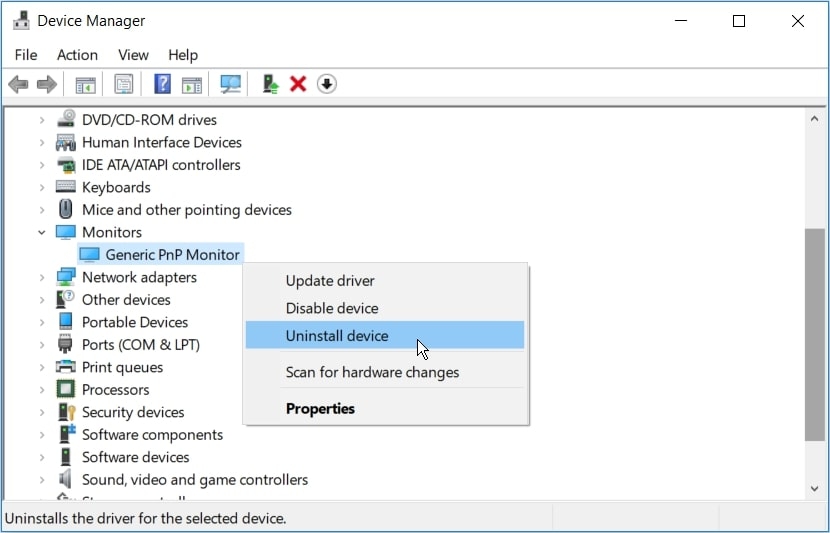Screen dimensions: 830x533
Task: Click Show/Hide Console Tree toolbar icon
Action: click(x=85, y=84)
